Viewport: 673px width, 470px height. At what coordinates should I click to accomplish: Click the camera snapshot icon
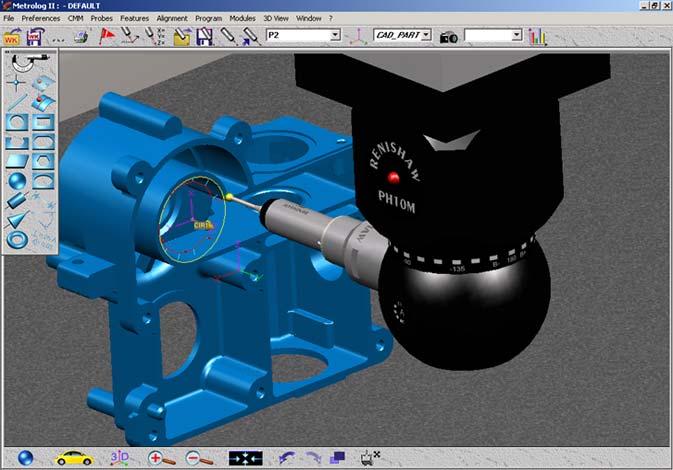pyautogui.click(x=449, y=37)
